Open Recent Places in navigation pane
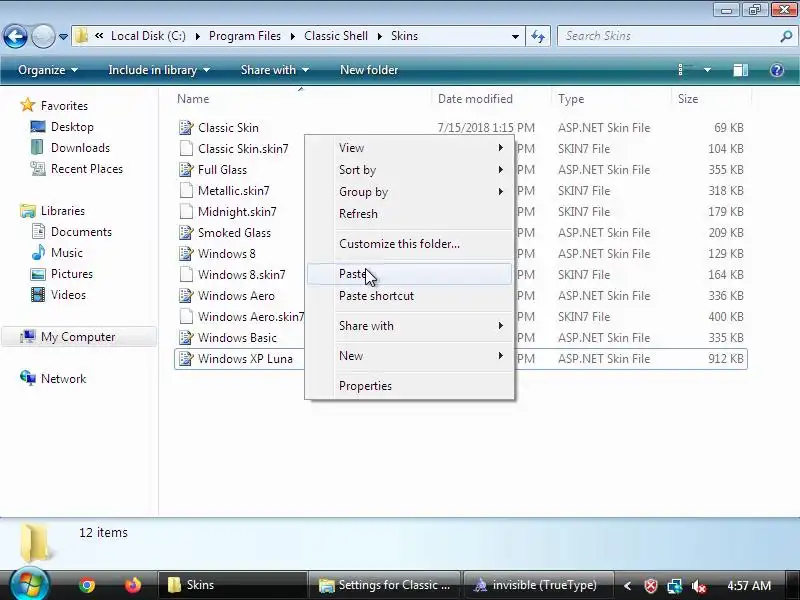The image size is (800, 600). click(x=87, y=169)
